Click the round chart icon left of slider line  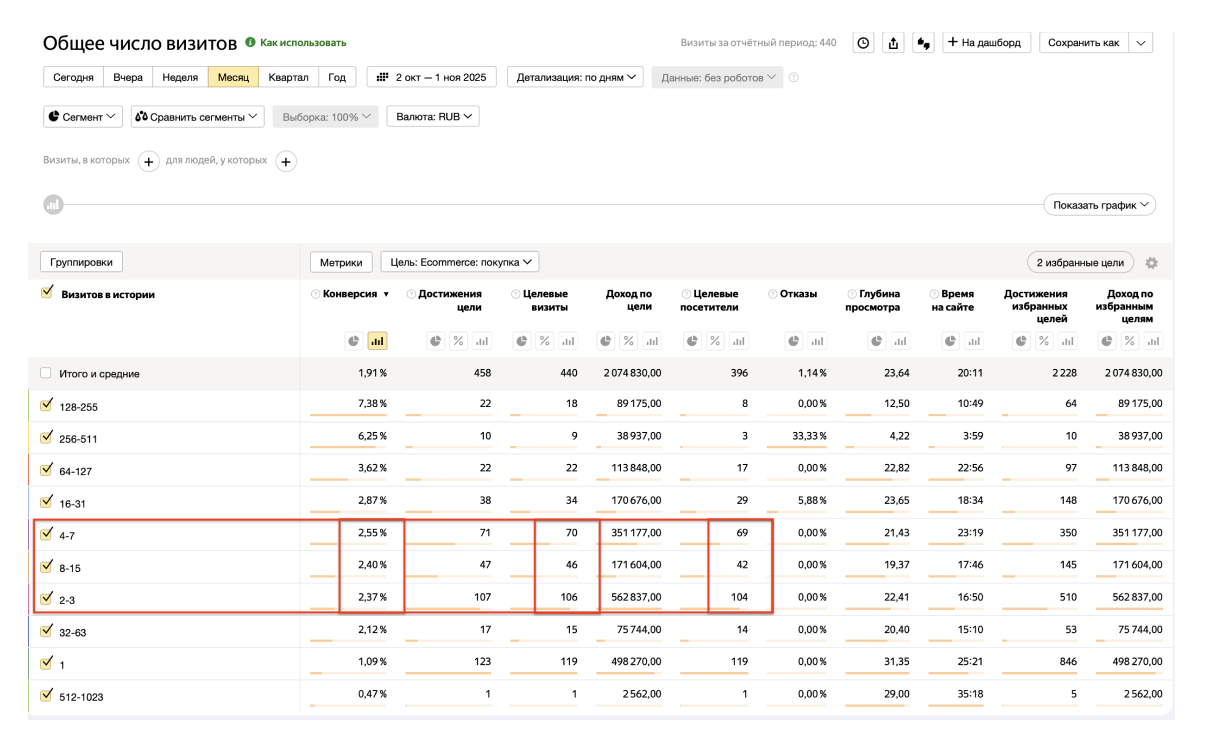point(53,204)
